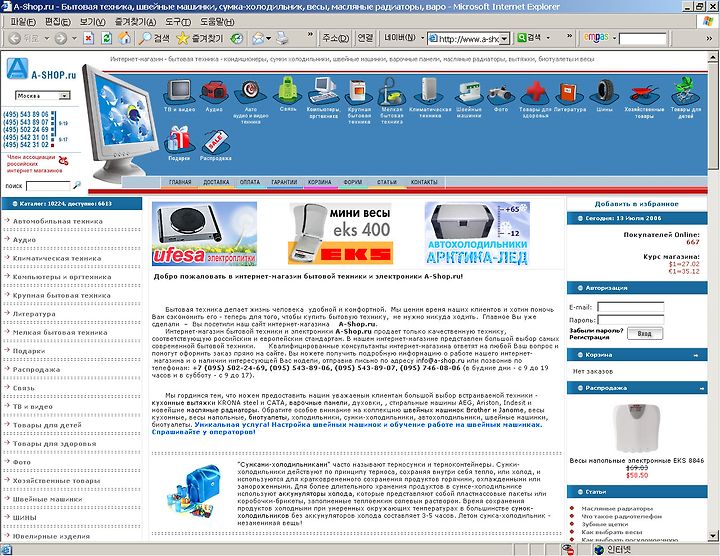Click the browser Home button

pos(124,38)
